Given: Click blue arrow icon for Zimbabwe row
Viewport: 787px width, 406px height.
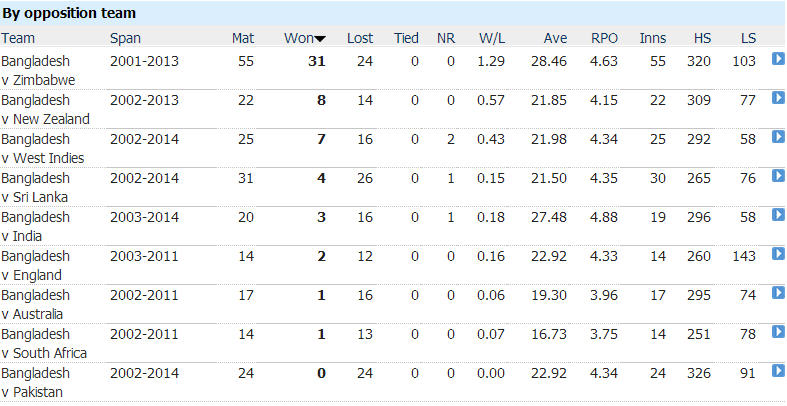Looking at the screenshot, I should pos(778,60).
